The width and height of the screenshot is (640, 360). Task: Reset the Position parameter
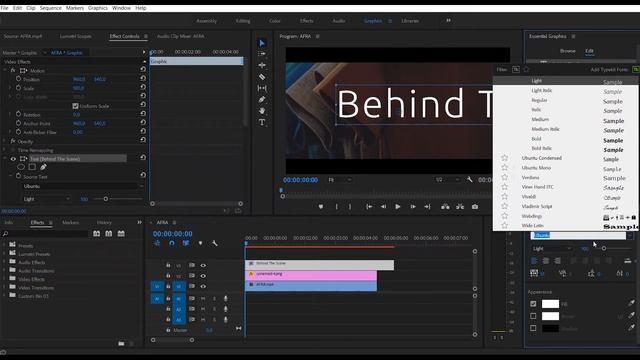coord(143,78)
